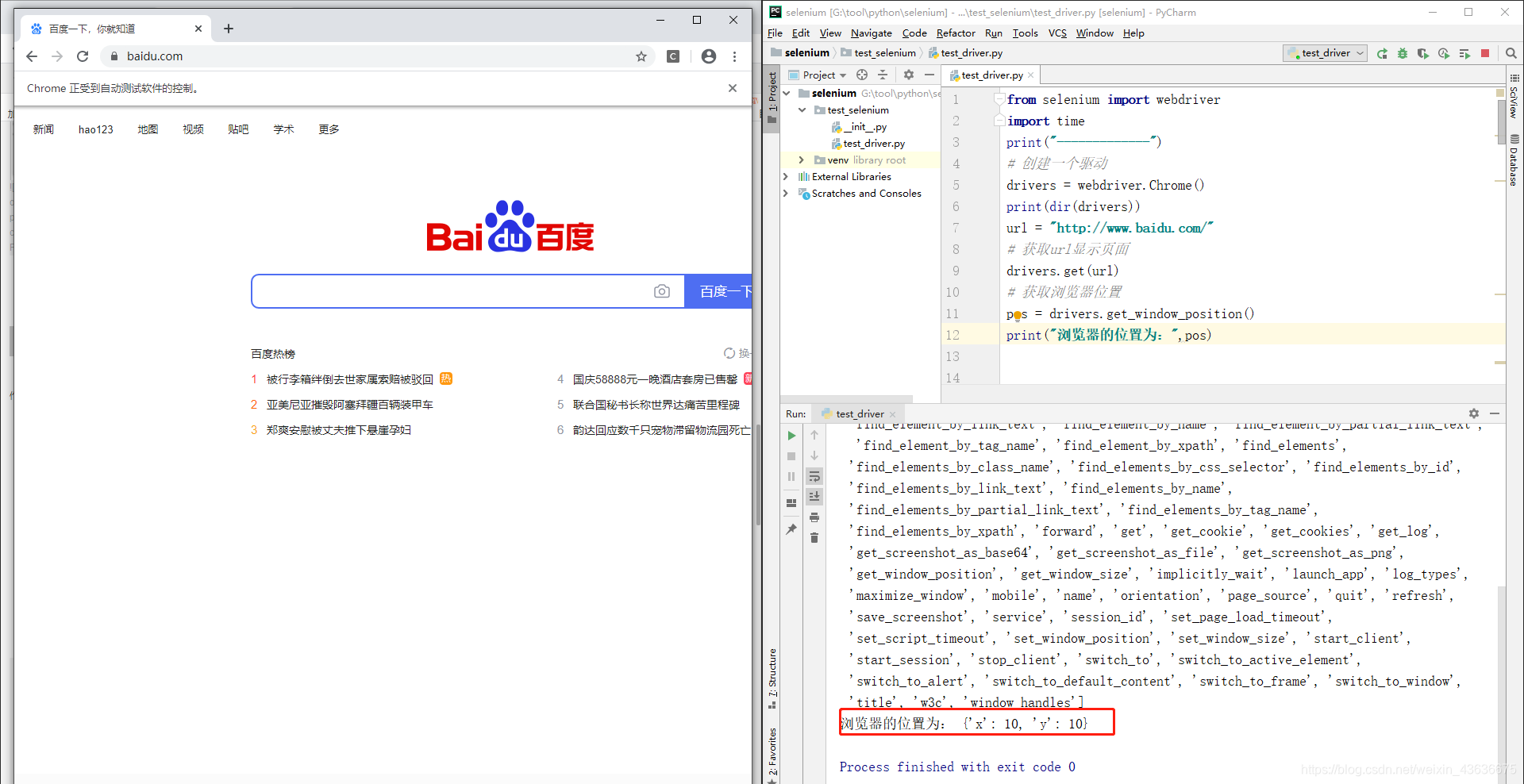
Task: Close the test_driver.py editor tab
Action: coord(1030,75)
